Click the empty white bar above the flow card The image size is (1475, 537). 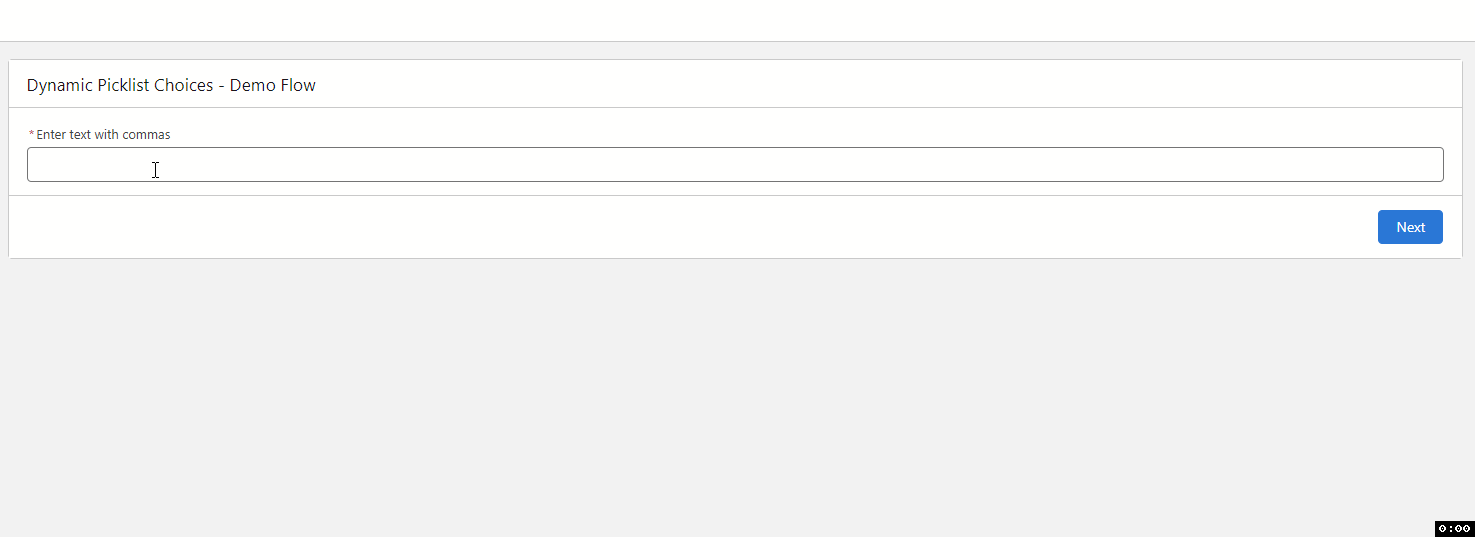coord(737,20)
